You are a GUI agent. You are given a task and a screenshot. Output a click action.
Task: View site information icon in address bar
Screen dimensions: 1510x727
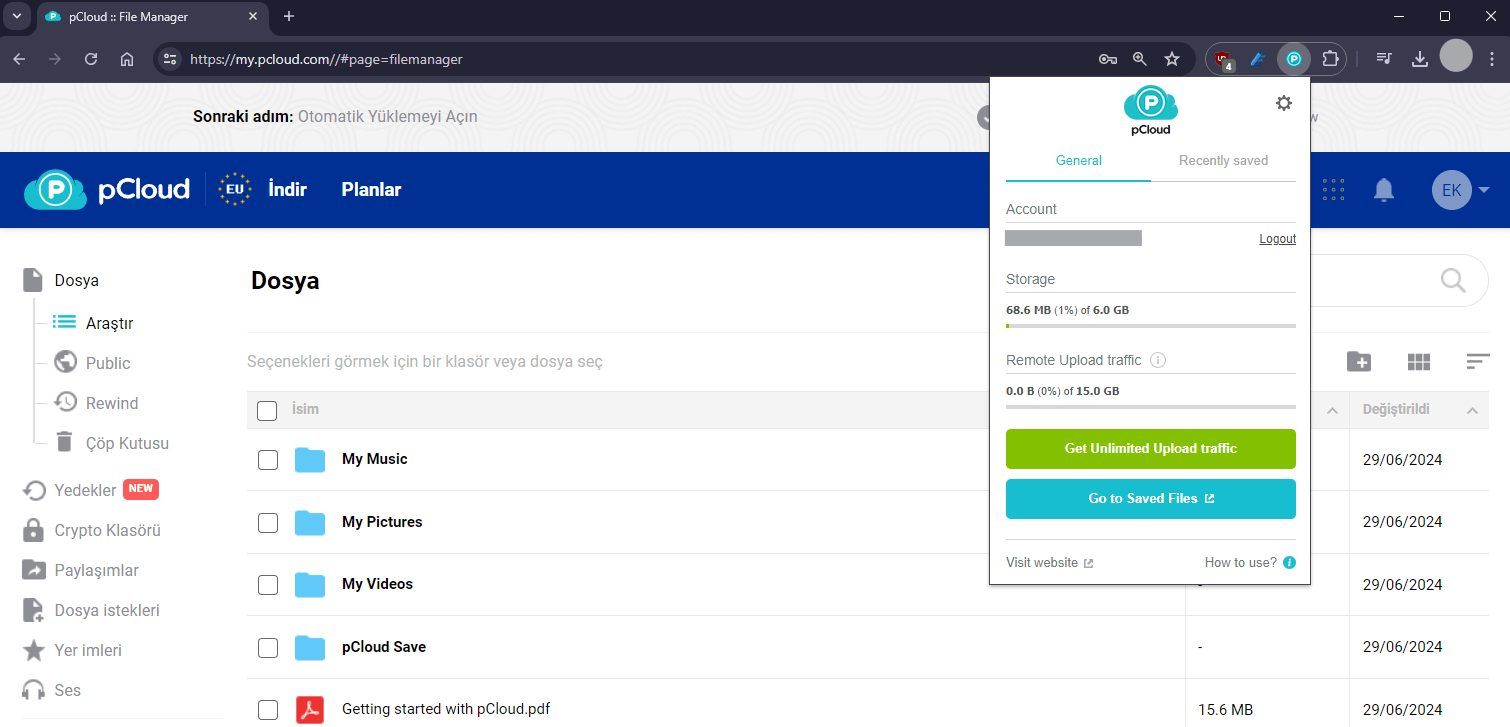click(169, 59)
